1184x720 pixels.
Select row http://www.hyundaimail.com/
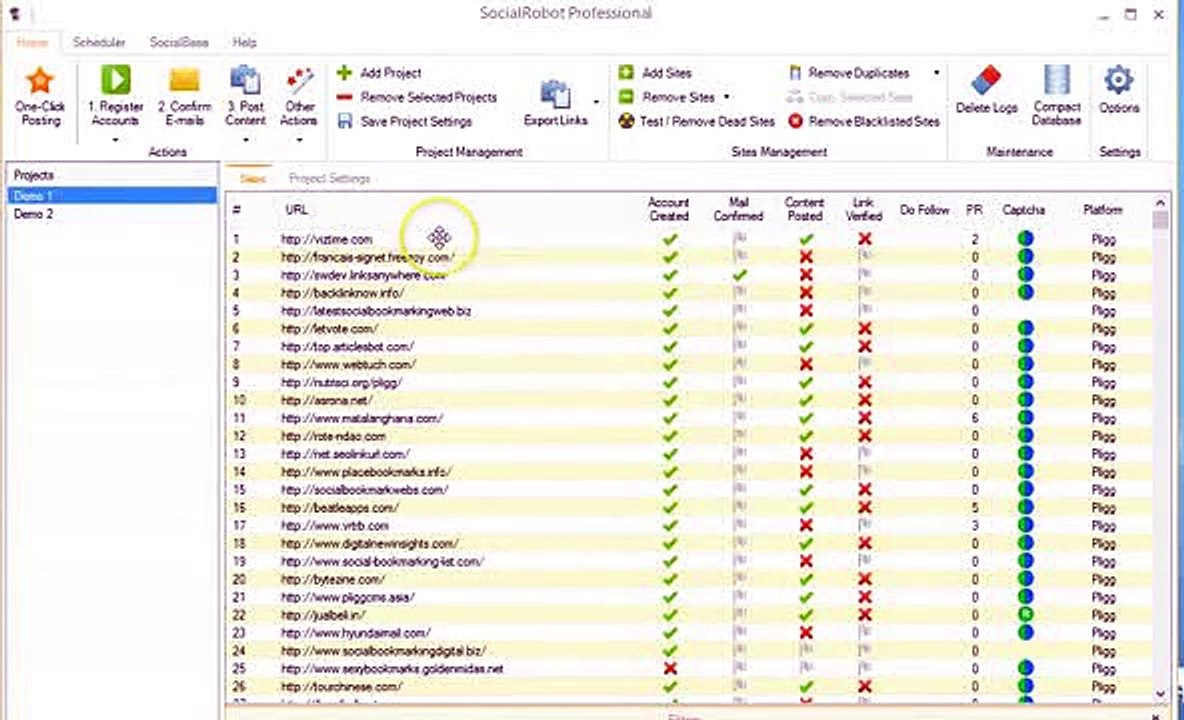pyautogui.click(x=689, y=632)
